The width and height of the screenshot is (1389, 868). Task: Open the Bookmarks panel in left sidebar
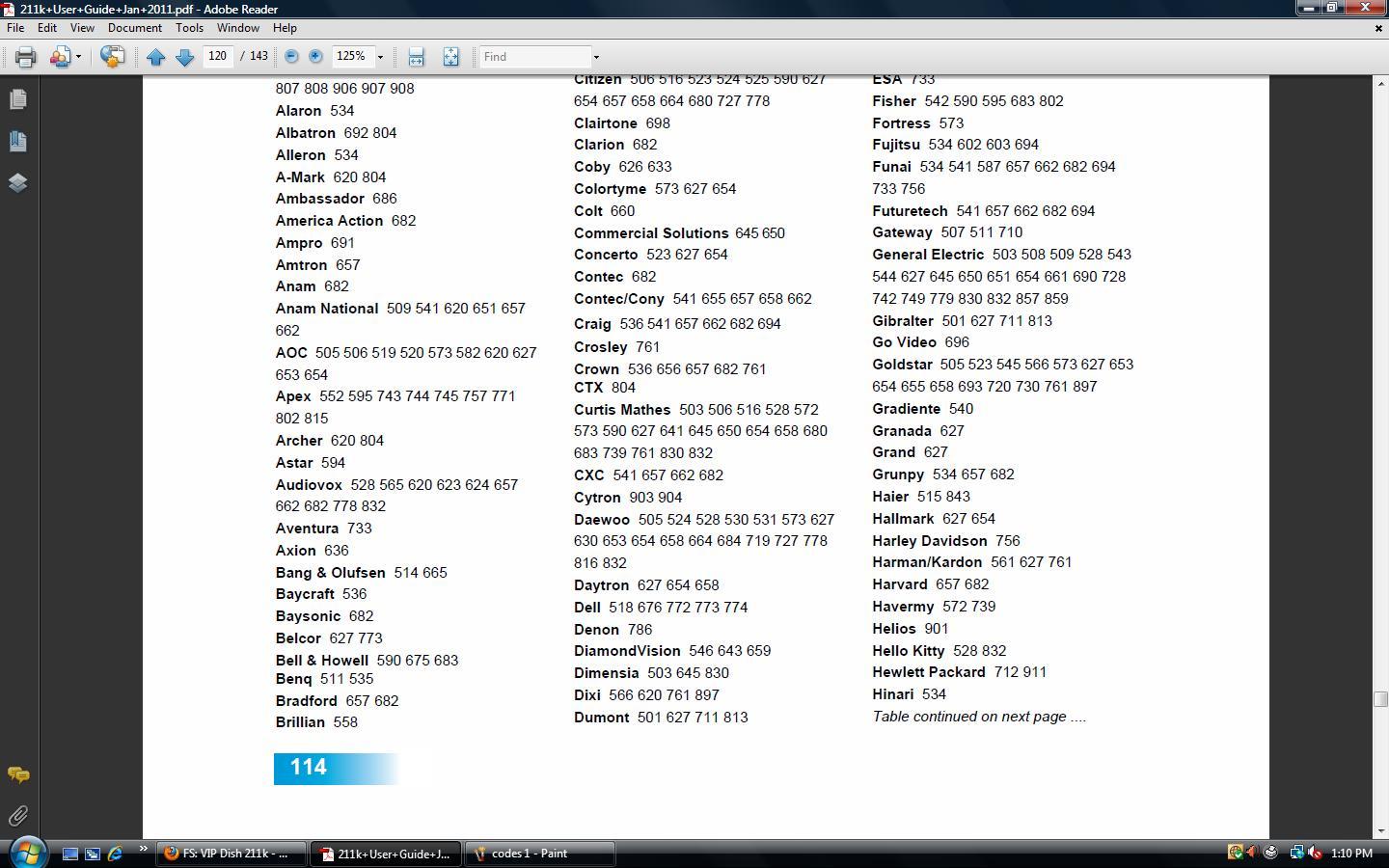pyautogui.click(x=17, y=141)
